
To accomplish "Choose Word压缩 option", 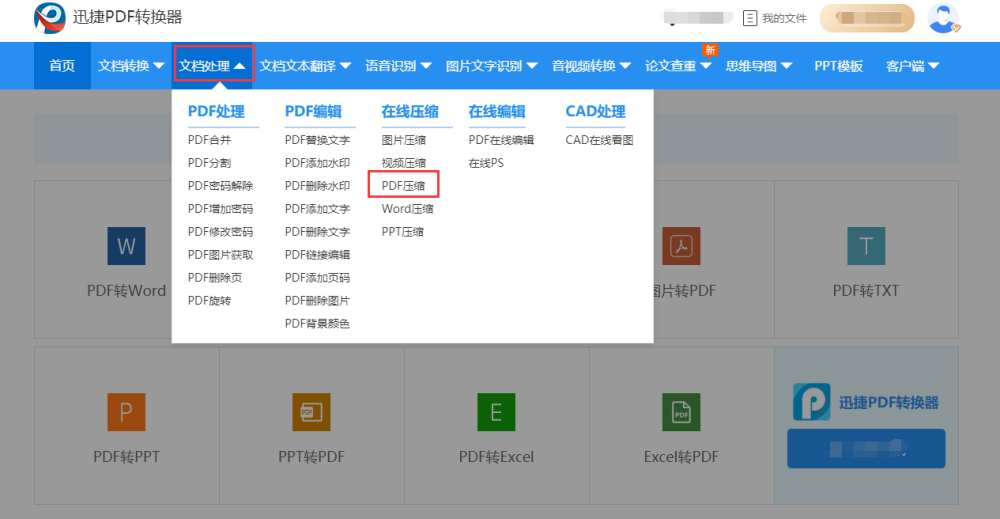I will point(408,209).
